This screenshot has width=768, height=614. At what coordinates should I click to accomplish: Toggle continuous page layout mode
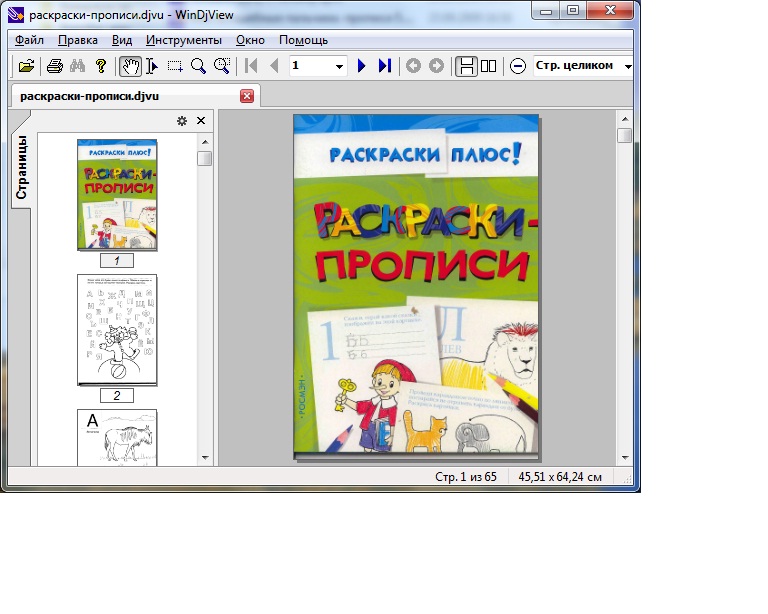point(466,66)
